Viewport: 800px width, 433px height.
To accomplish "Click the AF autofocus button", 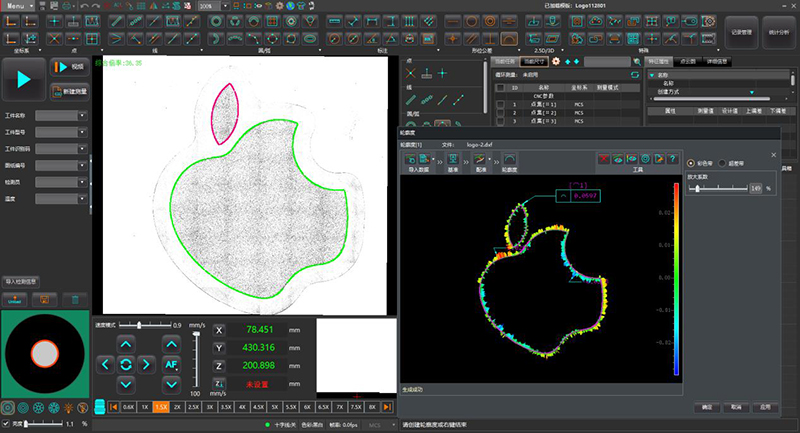I will pyautogui.click(x=171, y=364).
